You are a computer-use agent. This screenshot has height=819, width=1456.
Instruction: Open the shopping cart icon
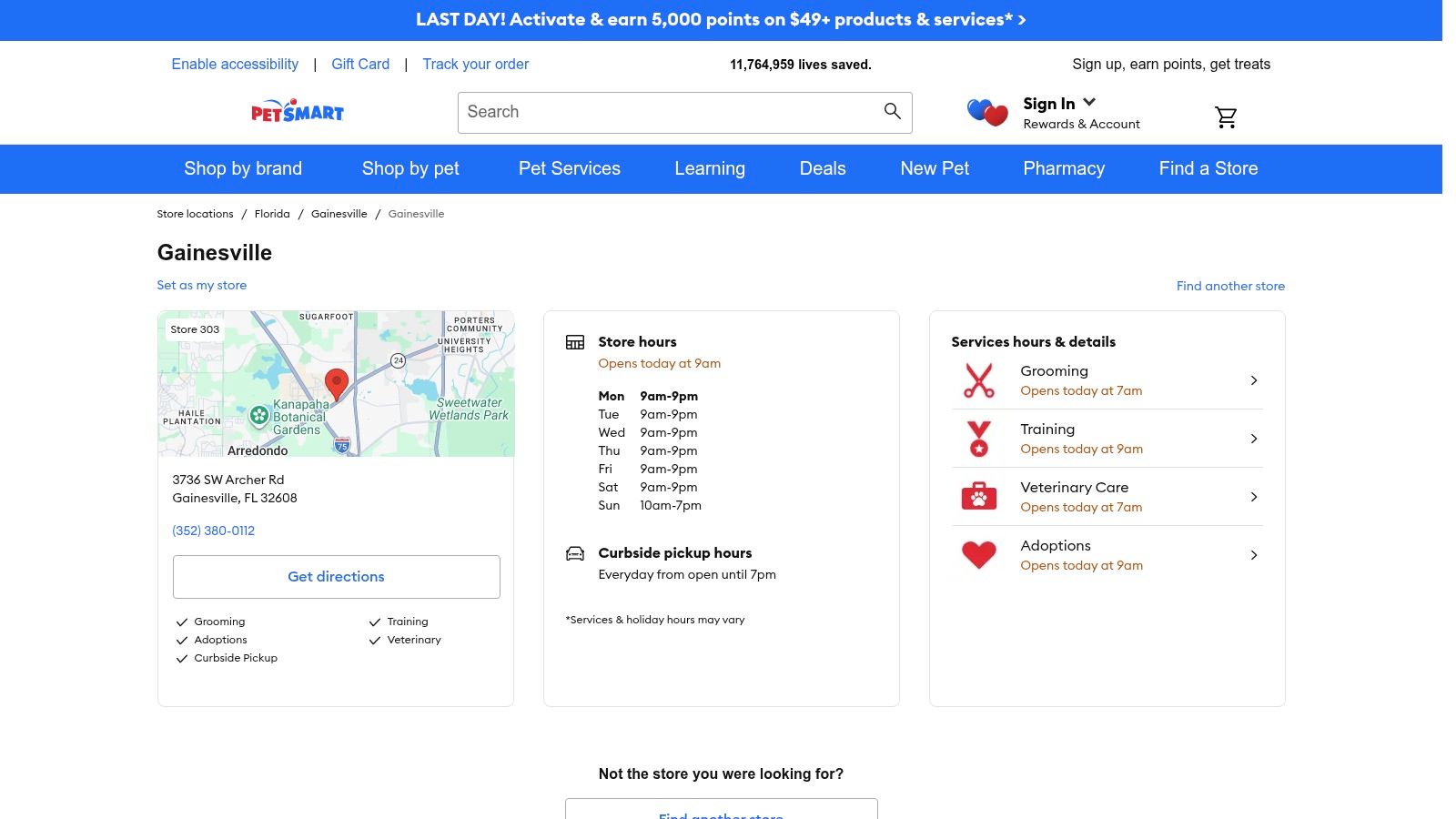(x=1226, y=116)
